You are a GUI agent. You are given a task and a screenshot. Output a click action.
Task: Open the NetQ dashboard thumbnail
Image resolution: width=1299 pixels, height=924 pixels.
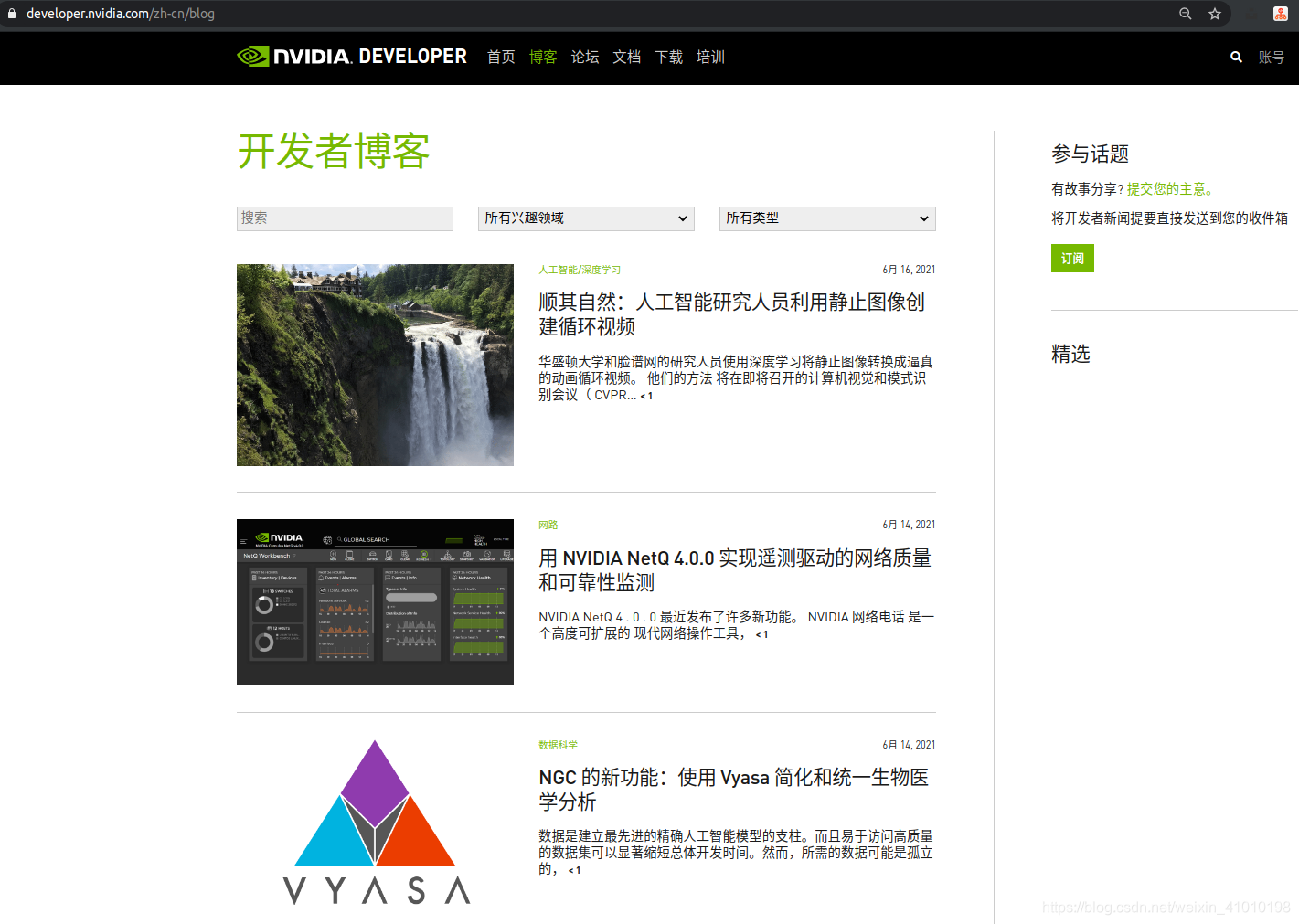click(x=375, y=602)
